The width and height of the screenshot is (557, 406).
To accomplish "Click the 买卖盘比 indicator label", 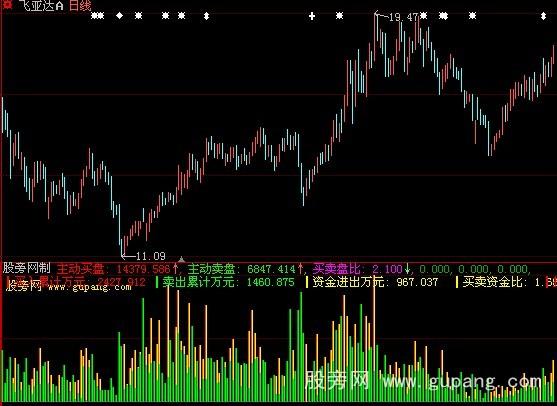I will coord(336,269).
